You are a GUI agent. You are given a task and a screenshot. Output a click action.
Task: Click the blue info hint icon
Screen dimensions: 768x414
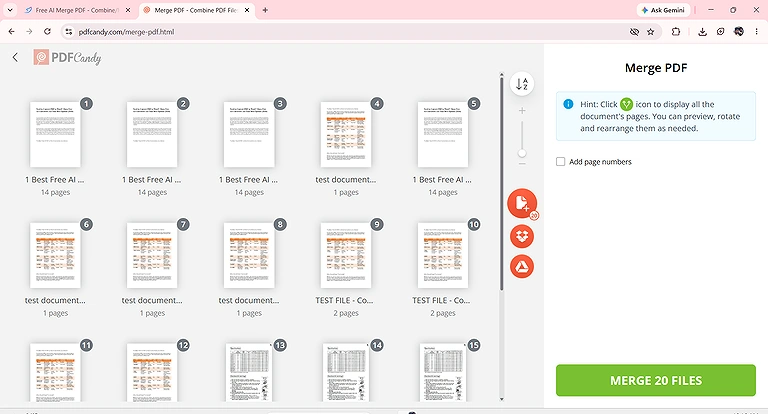pos(568,104)
